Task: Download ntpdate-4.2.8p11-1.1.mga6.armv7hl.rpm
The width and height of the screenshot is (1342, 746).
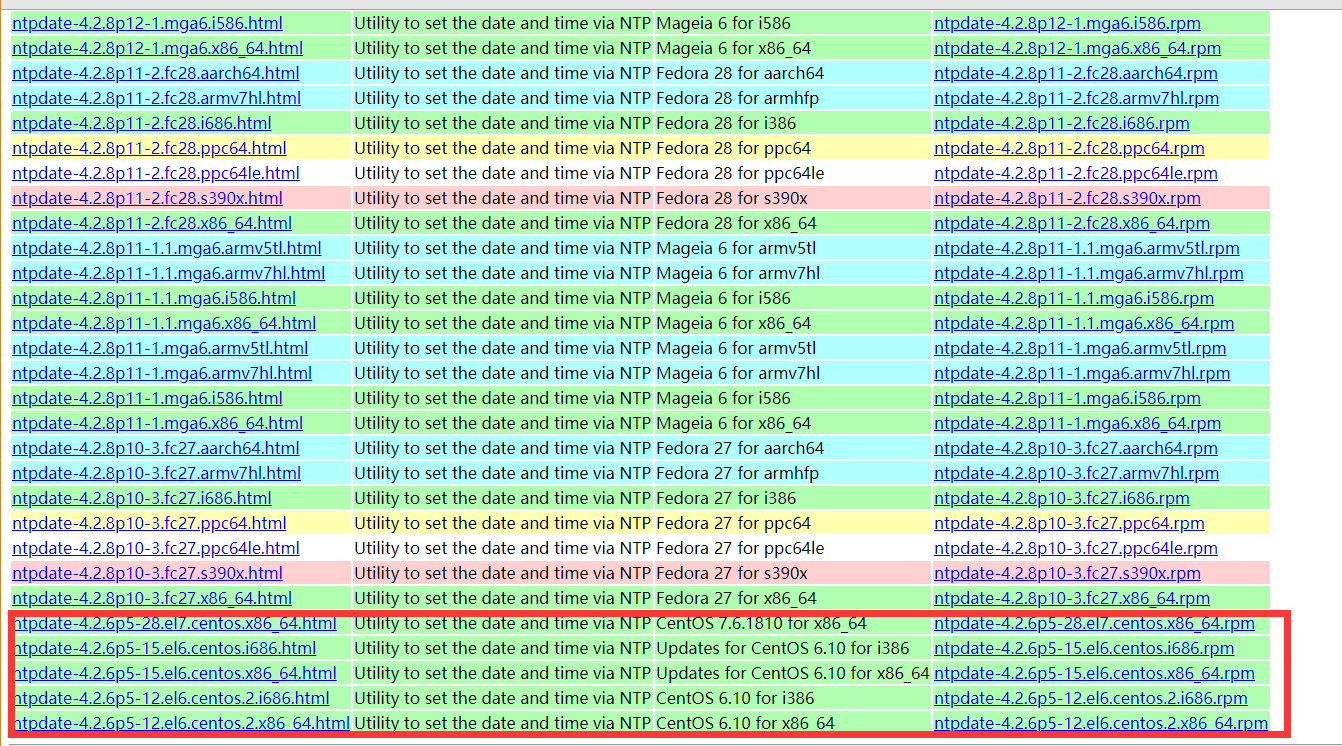Action: (x=1089, y=273)
